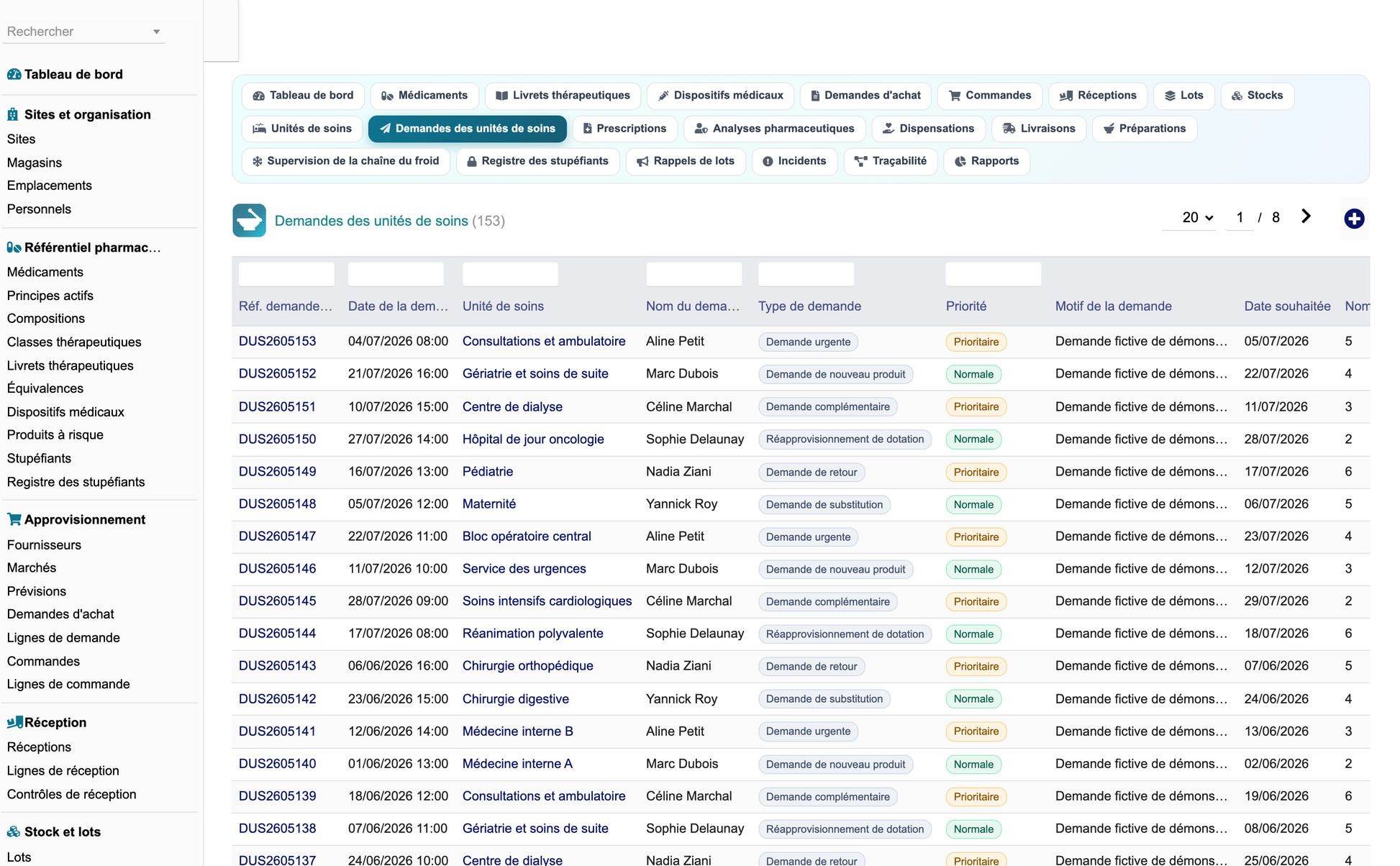Open Soins intensifs cardiologiques unit link
This screenshot has height=866, width=1400.
(547, 601)
